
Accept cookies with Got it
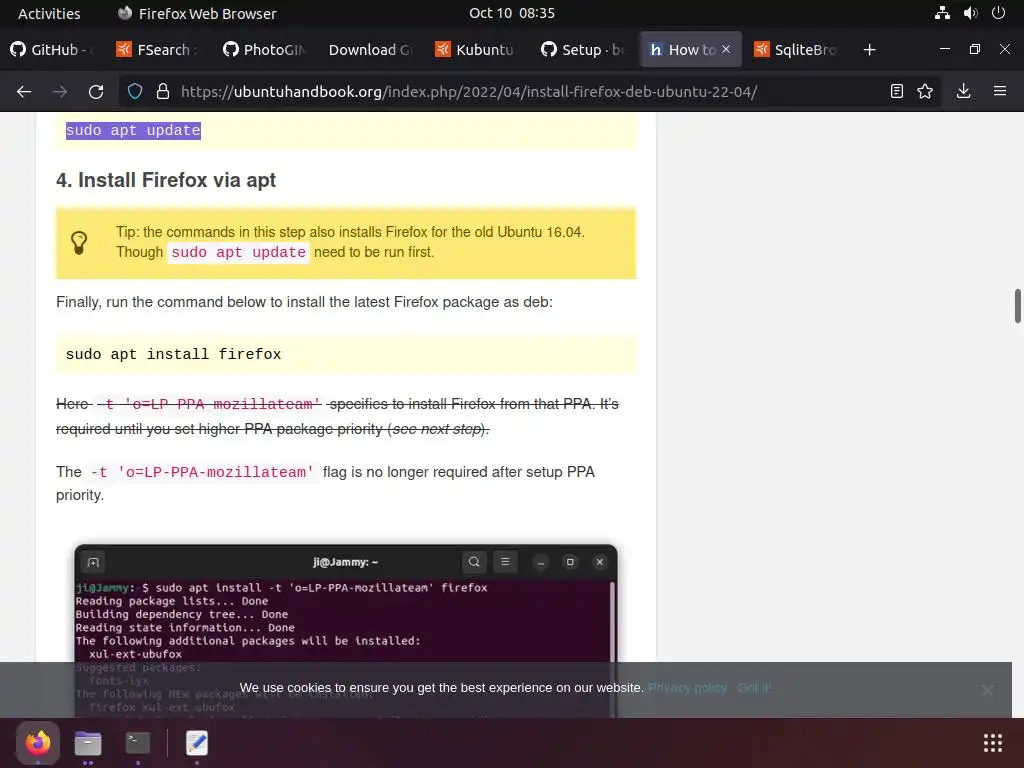[754, 688]
